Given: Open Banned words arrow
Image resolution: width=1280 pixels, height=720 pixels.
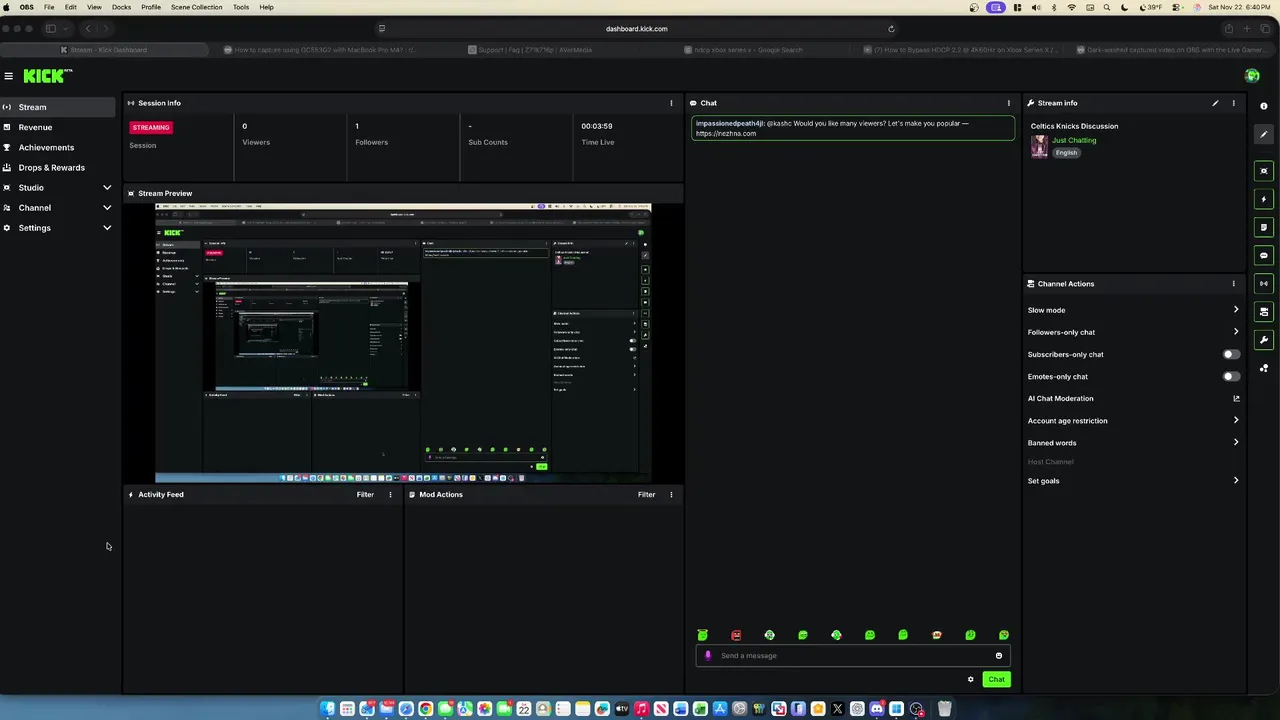Looking at the screenshot, I should pos(1236,443).
